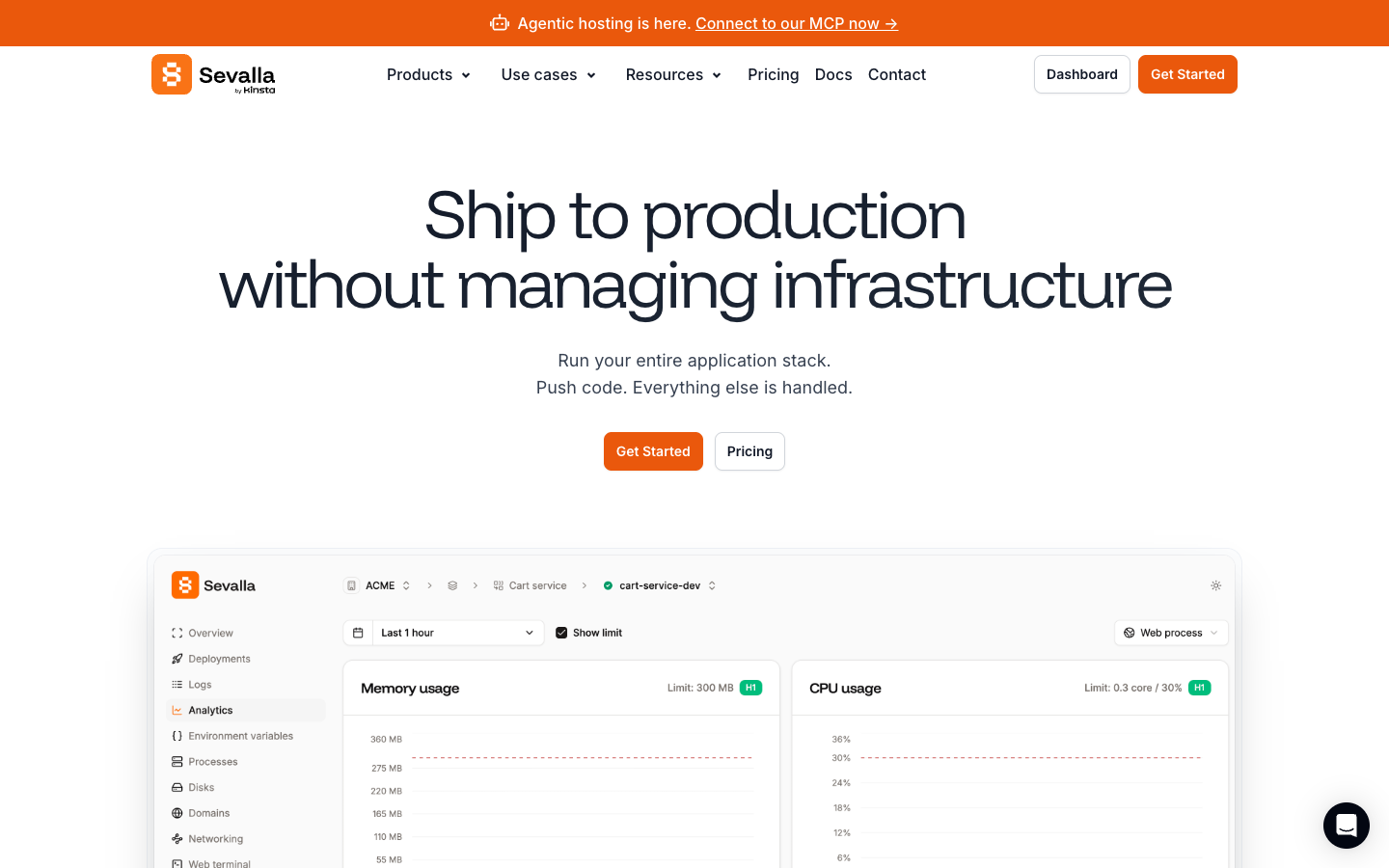This screenshot has width=1389, height=868.
Task: Click the theme sun icon in the dashboard preview
Action: coord(1216,585)
